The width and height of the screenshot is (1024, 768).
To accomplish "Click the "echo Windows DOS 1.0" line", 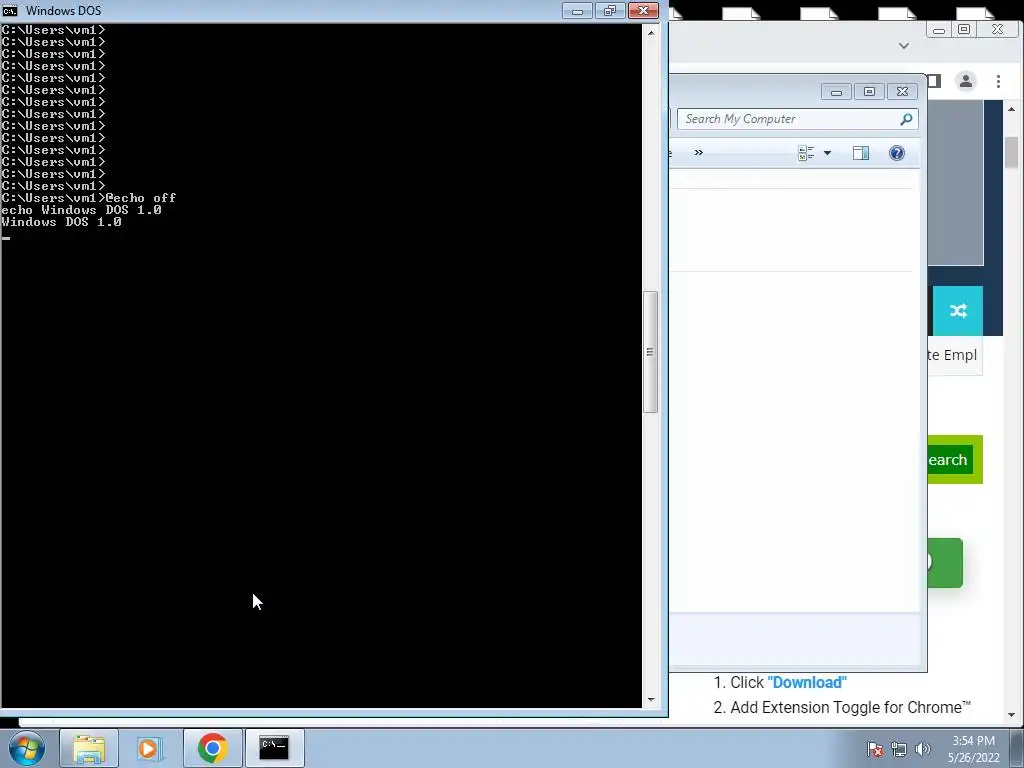I will pyautogui.click(x=82, y=210).
